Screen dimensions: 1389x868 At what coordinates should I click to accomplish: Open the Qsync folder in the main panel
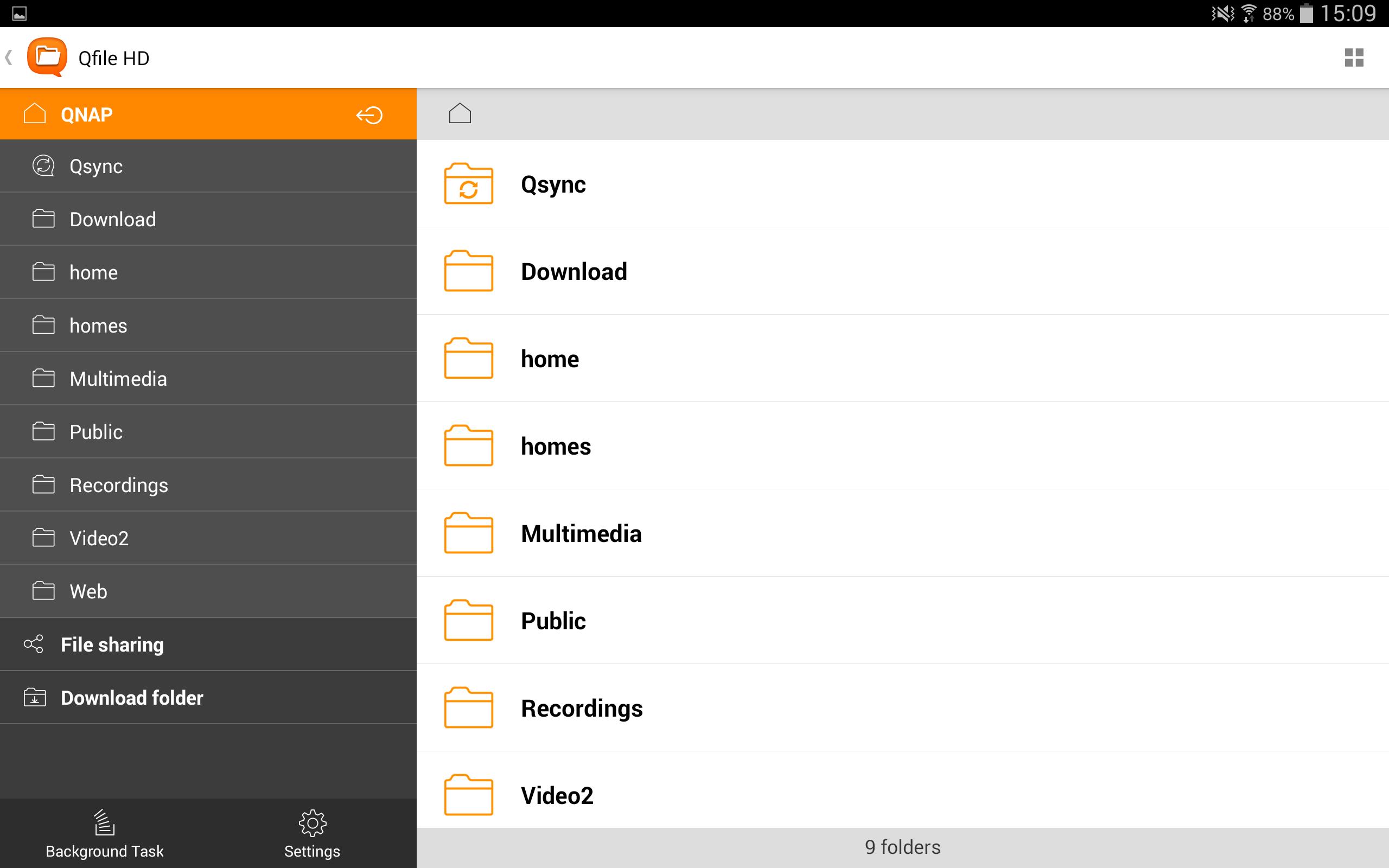tap(553, 184)
